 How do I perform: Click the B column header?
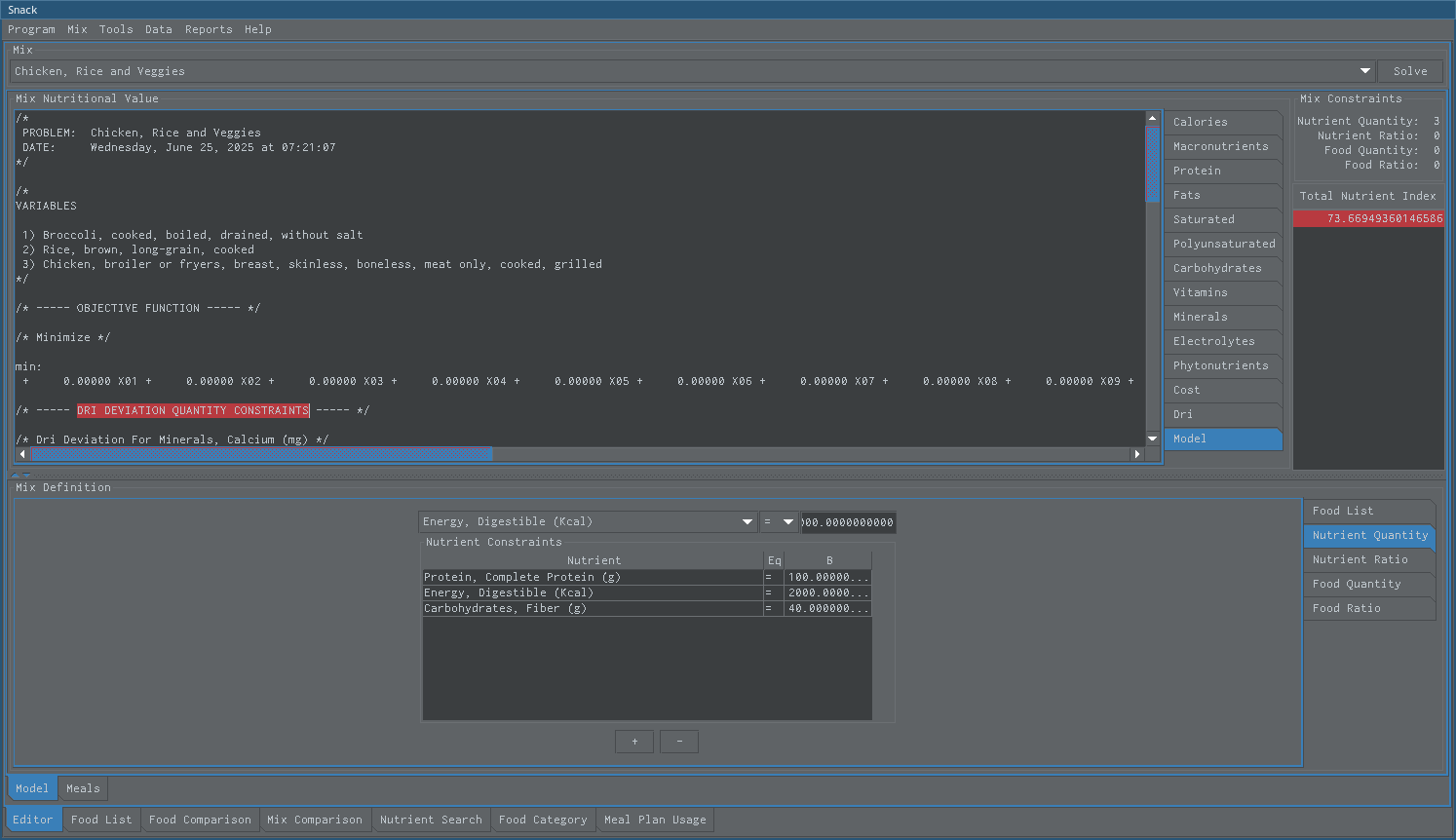point(828,560)
